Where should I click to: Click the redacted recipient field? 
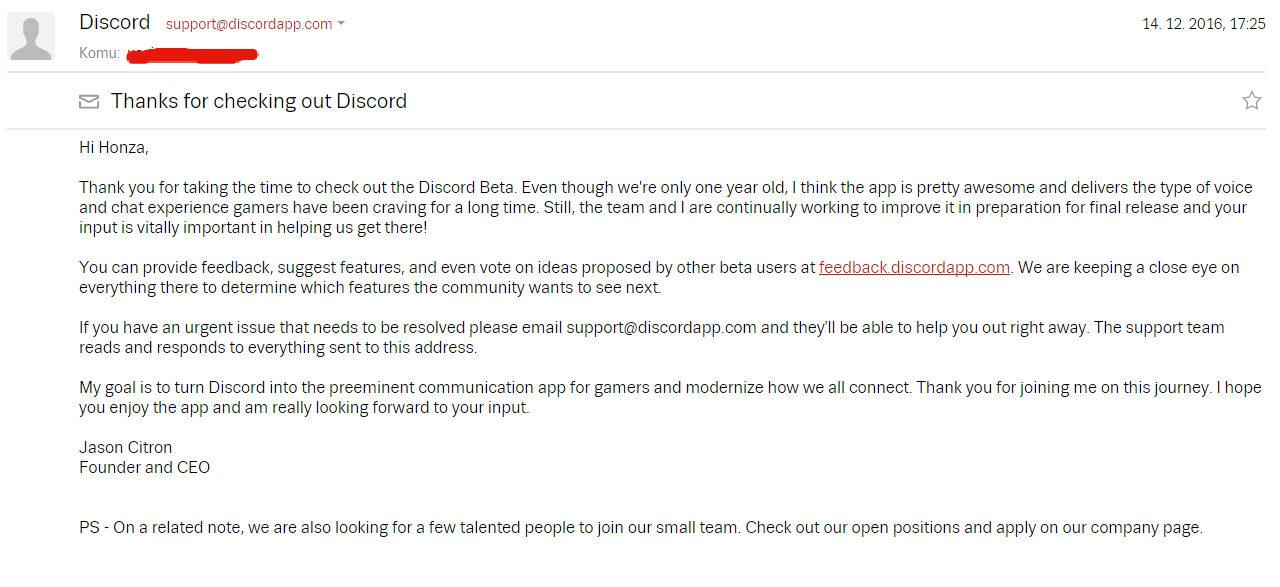(x=192, y=52)
